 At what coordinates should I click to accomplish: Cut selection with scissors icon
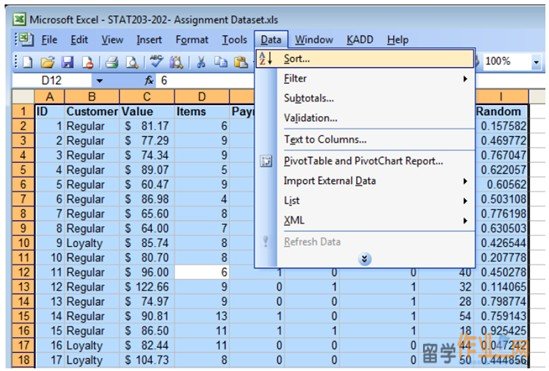point(201,62)
